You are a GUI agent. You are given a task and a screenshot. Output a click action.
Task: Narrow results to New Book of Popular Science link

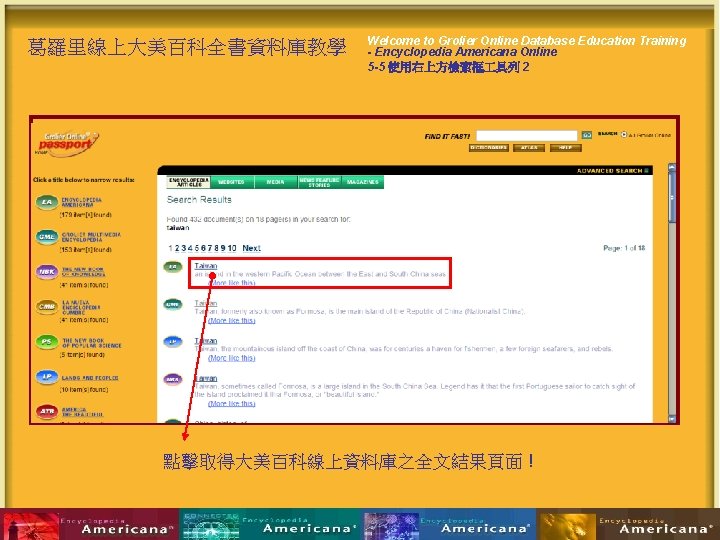92,343
